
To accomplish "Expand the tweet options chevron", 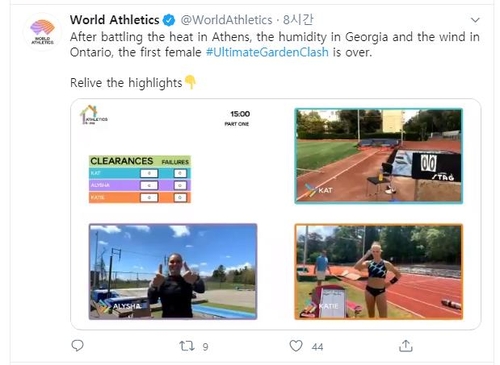I will 475,20.
